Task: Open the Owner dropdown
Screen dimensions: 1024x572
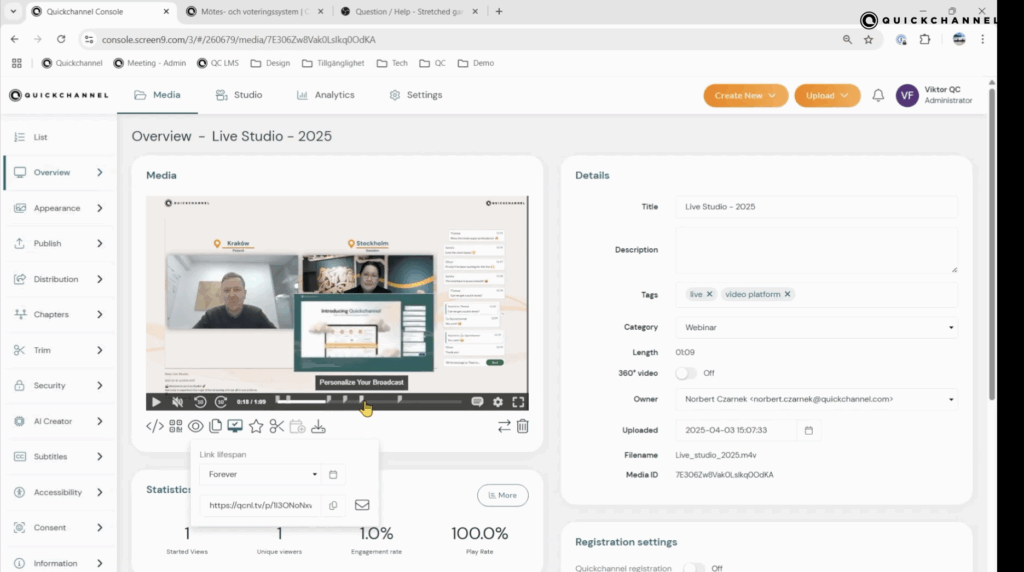Action: (x=816, y=399)
